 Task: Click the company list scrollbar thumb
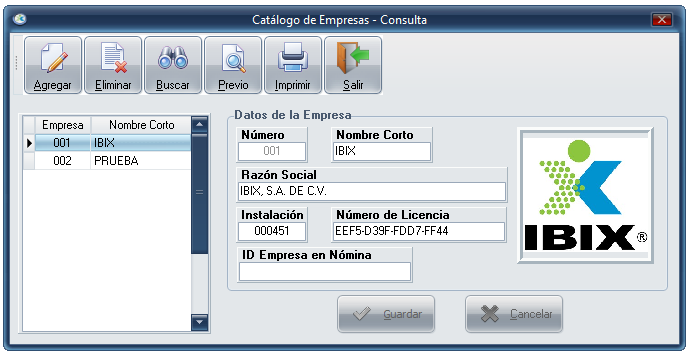click(x=199, y=193)
